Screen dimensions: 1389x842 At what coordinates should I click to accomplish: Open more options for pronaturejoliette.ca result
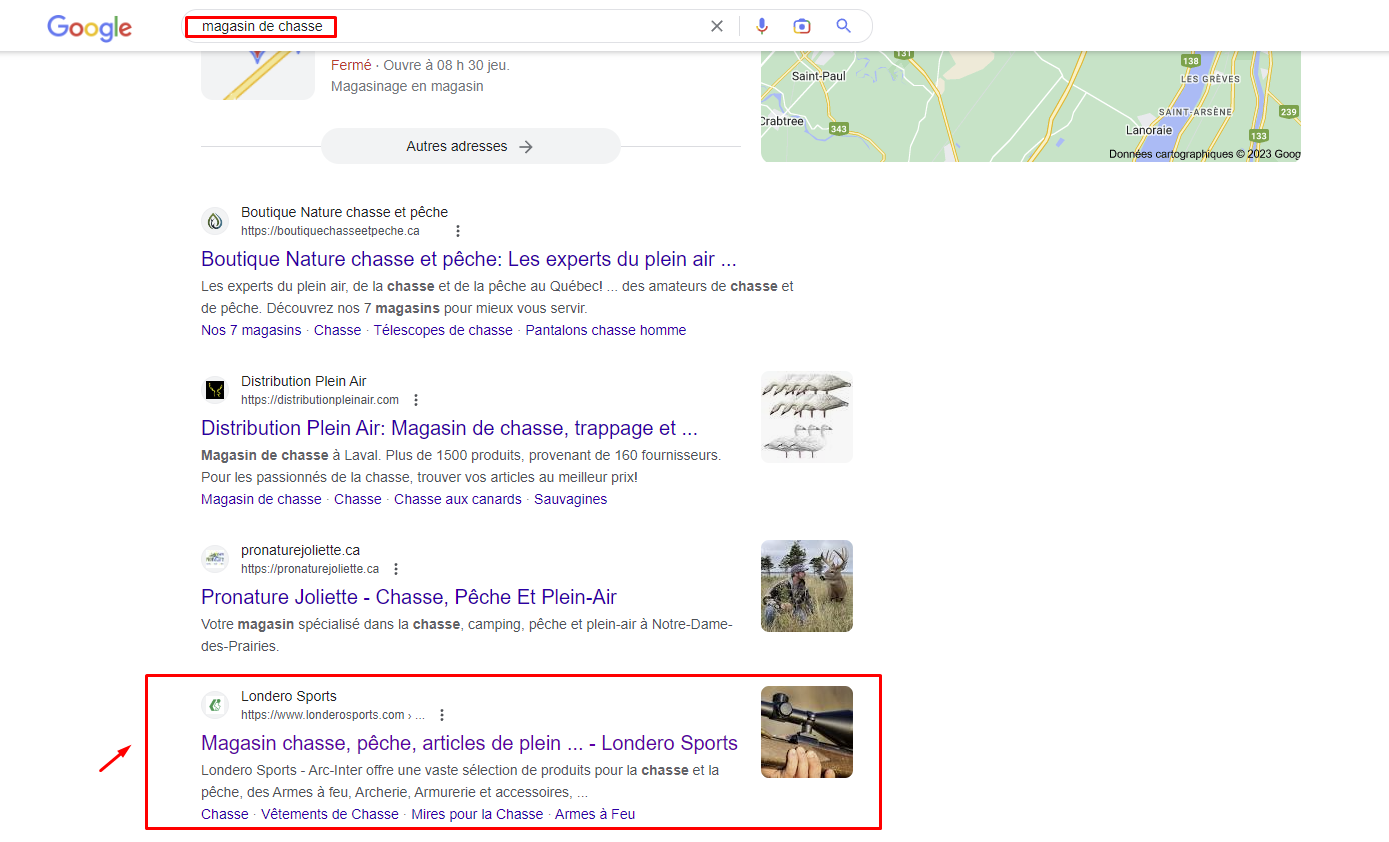coord(396,569)
